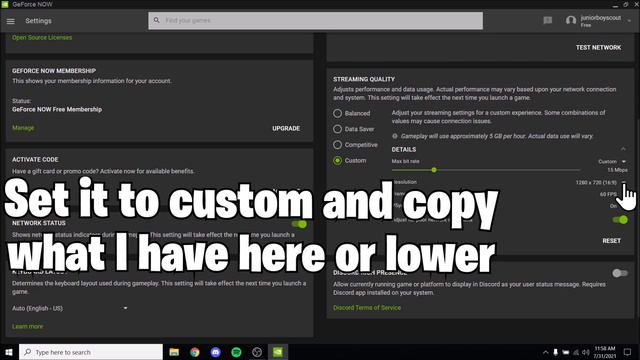Image resolution: width=640 pixels, height=360 pixels.
Task: Collapse the Details section chevron
Action: [x=623, y=149]
